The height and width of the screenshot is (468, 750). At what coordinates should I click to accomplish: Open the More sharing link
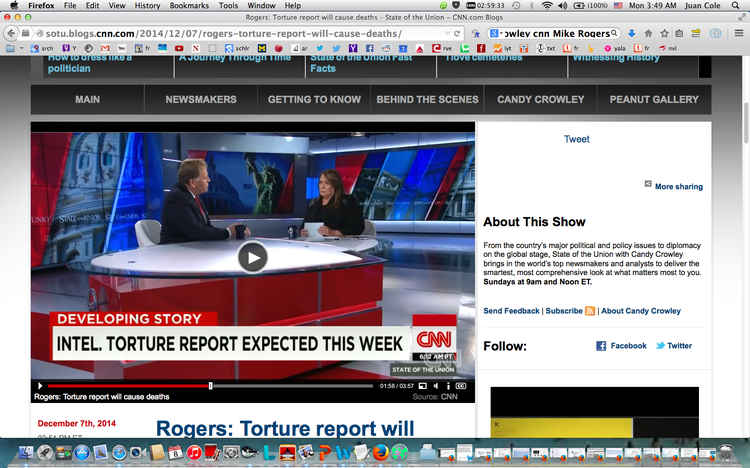(679, 187)
